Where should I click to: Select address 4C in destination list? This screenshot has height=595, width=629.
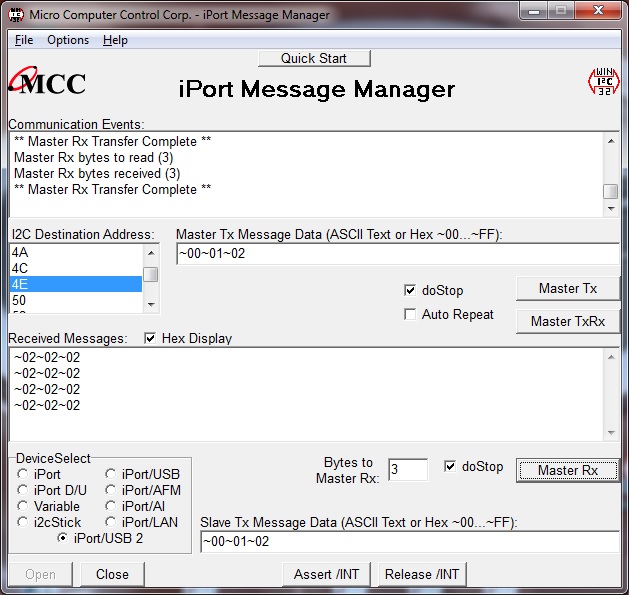point(76,268)
